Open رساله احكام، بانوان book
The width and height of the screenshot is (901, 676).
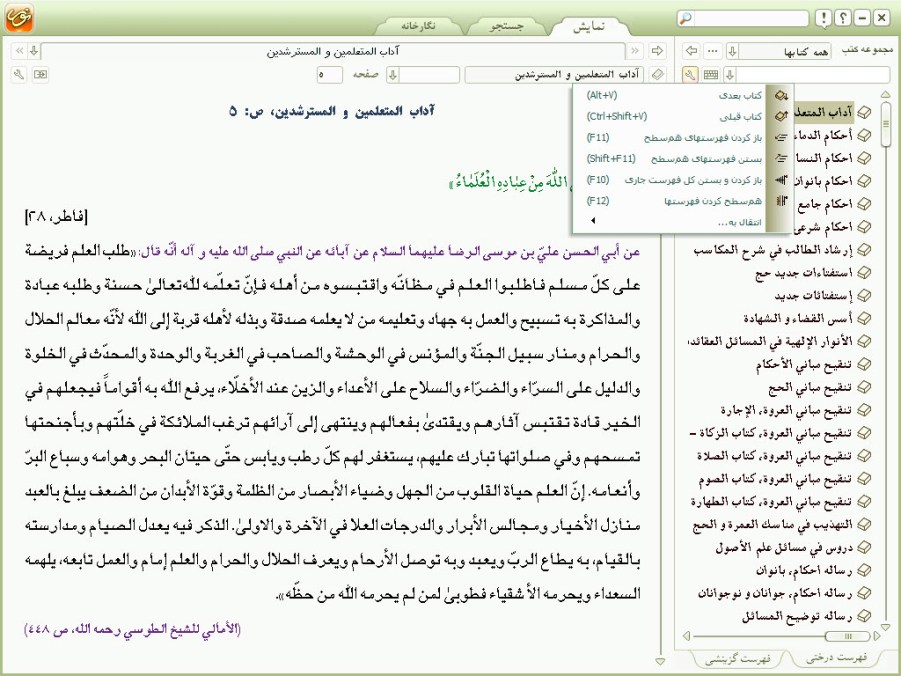[804, 571]
